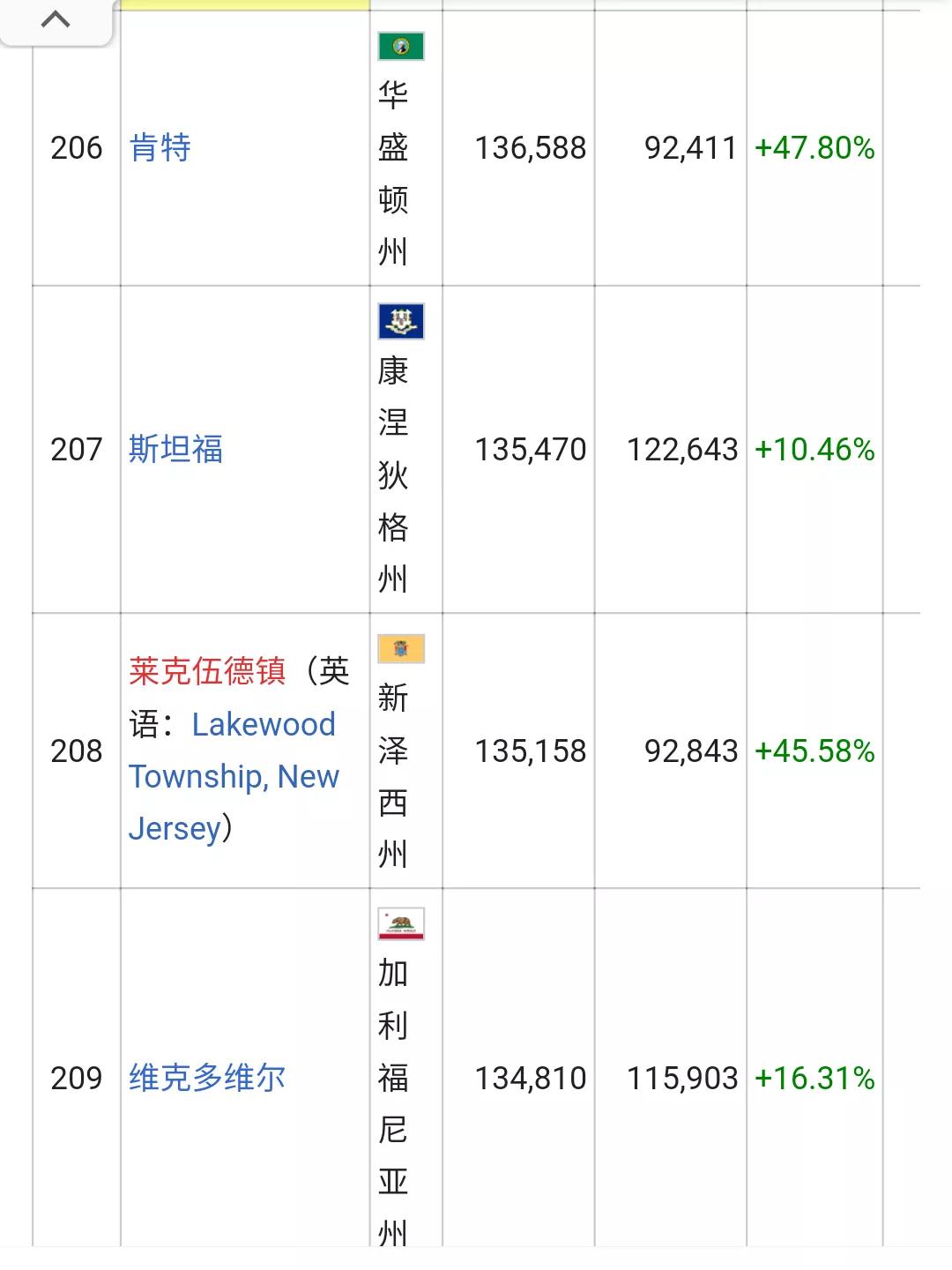
Task: Open the Connecticut state flag image
Action: point(401,322)
